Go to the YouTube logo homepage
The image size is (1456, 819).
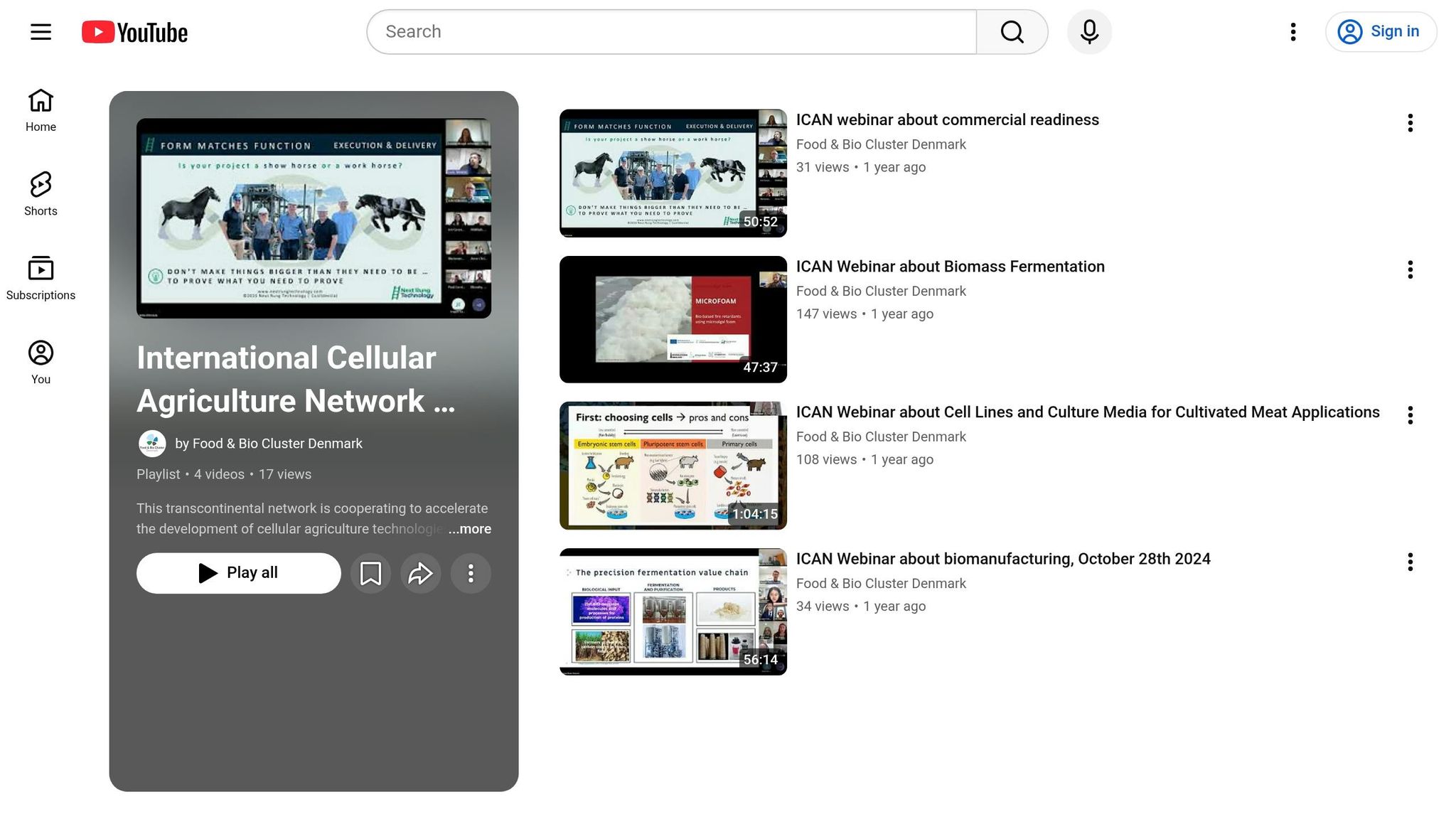134,32
